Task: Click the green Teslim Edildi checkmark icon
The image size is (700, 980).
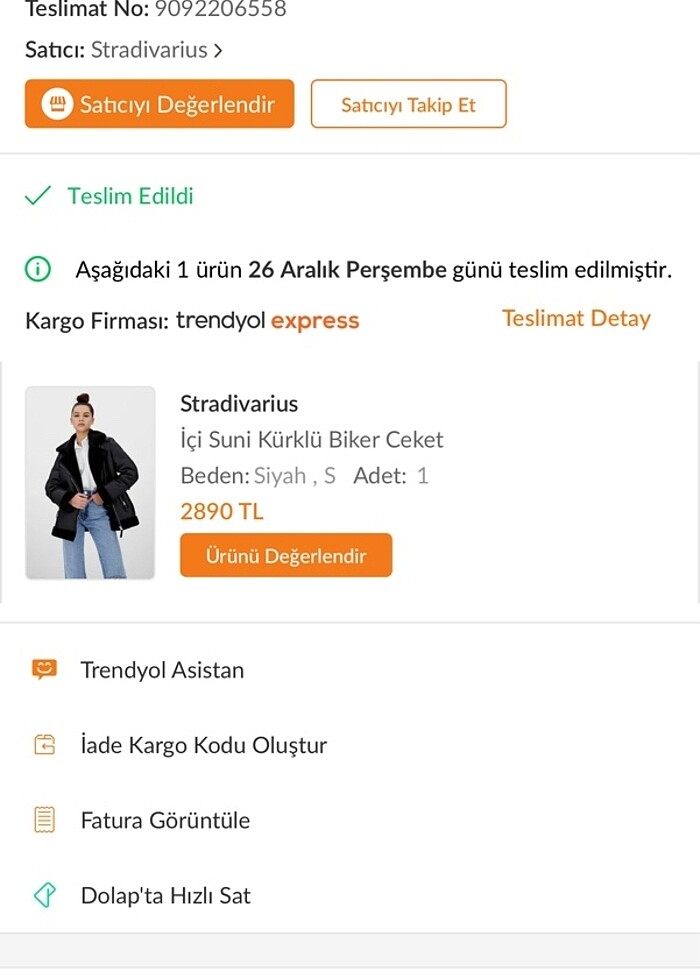Action: click(37, 197)
